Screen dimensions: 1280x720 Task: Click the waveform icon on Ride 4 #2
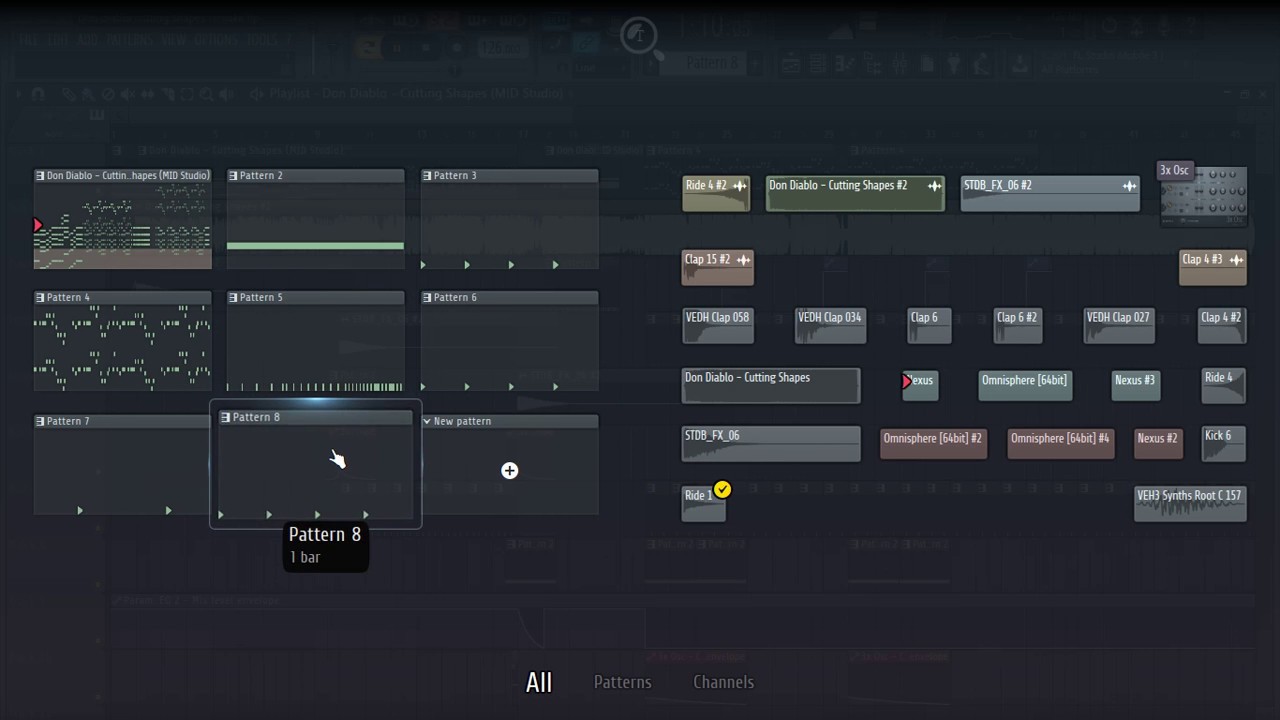tap(740, 186)
